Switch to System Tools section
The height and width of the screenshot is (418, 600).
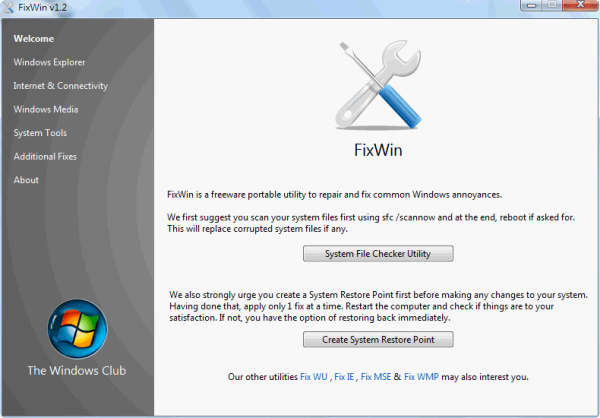pyautogui.click(x=40, y=133)
